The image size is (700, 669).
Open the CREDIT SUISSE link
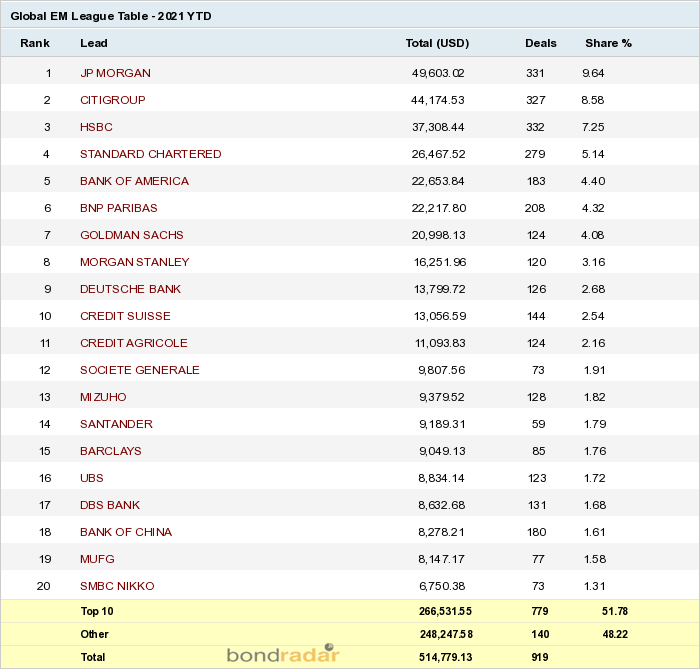[x=125, y=316]
